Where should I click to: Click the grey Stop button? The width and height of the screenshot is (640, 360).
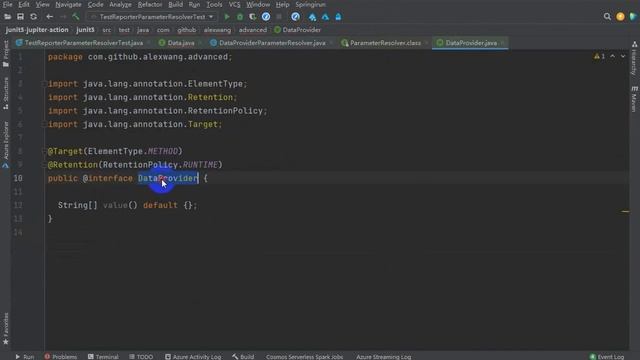coord(279,17)
